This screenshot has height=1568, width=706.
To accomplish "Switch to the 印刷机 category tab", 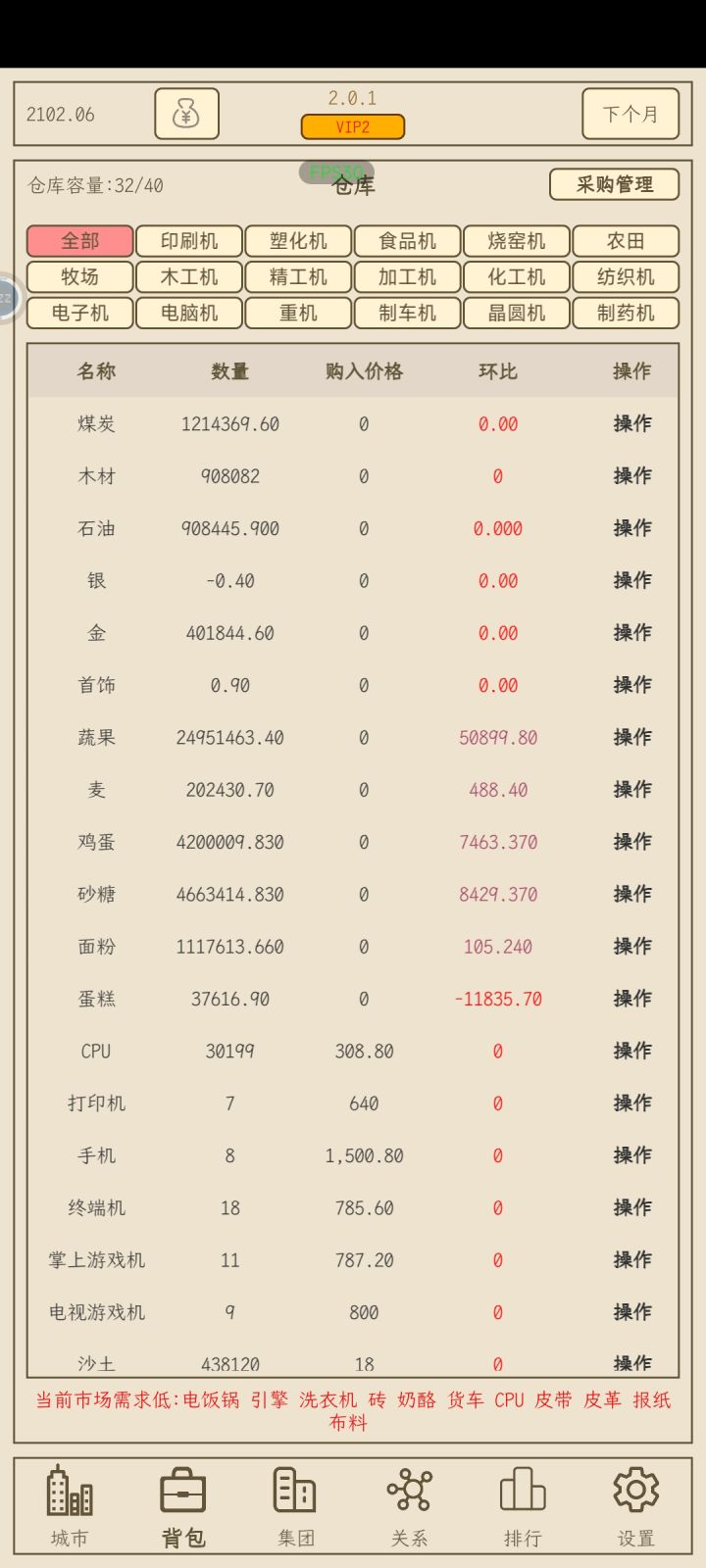I will pyautogui.click(x=189, y=241).
